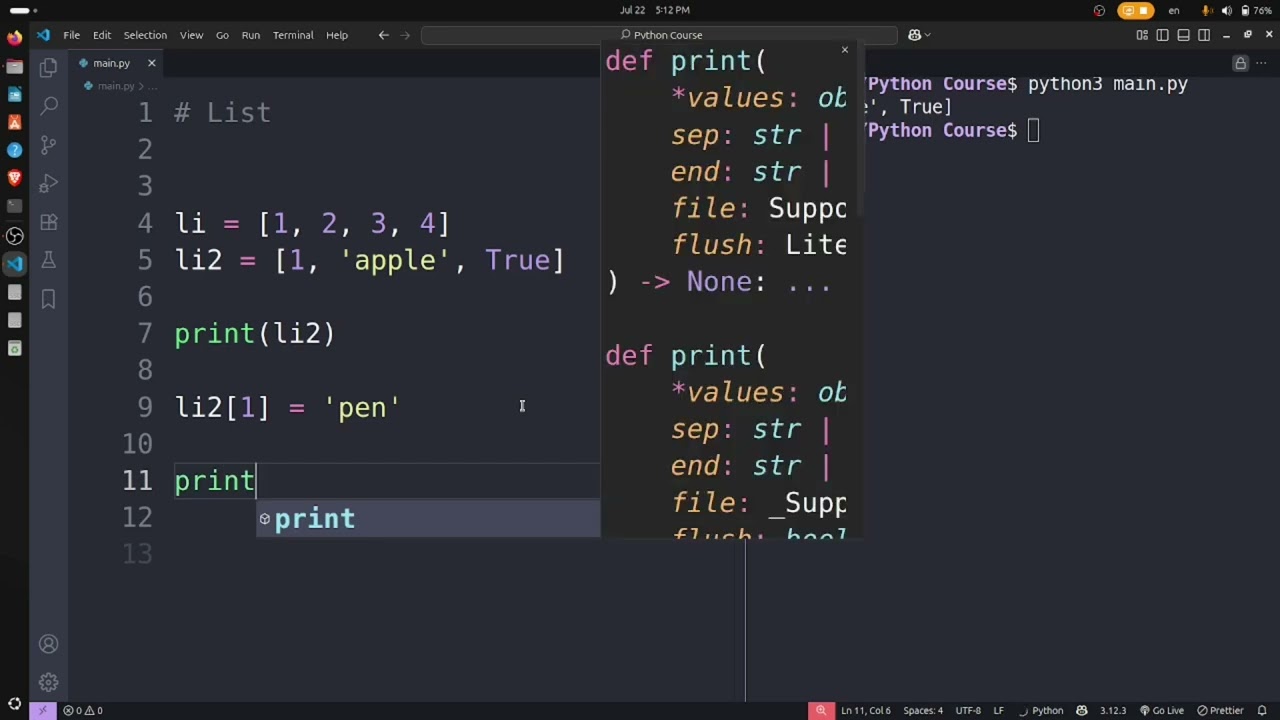The width and height of the screenshot is (1280, 720).
Task: Open the Accounts icon in activity bar
Action: 48,645
